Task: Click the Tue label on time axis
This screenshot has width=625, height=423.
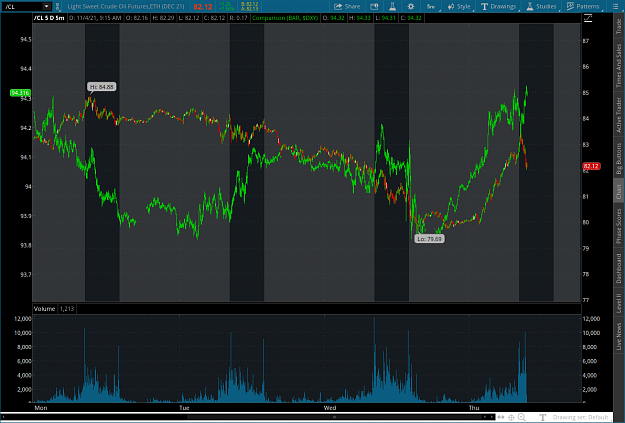Action: [184, 408]
